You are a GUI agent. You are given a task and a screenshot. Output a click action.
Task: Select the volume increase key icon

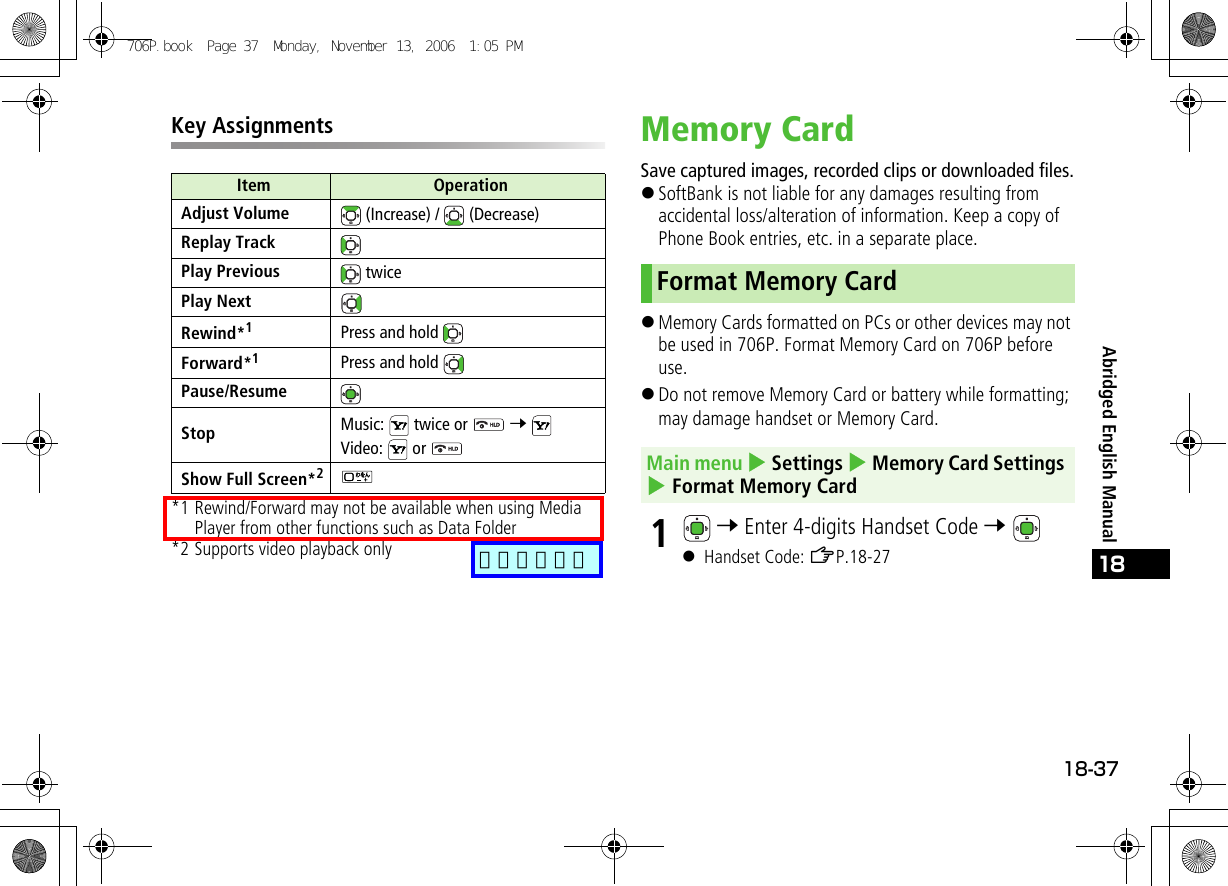click(x=349, y=215)
